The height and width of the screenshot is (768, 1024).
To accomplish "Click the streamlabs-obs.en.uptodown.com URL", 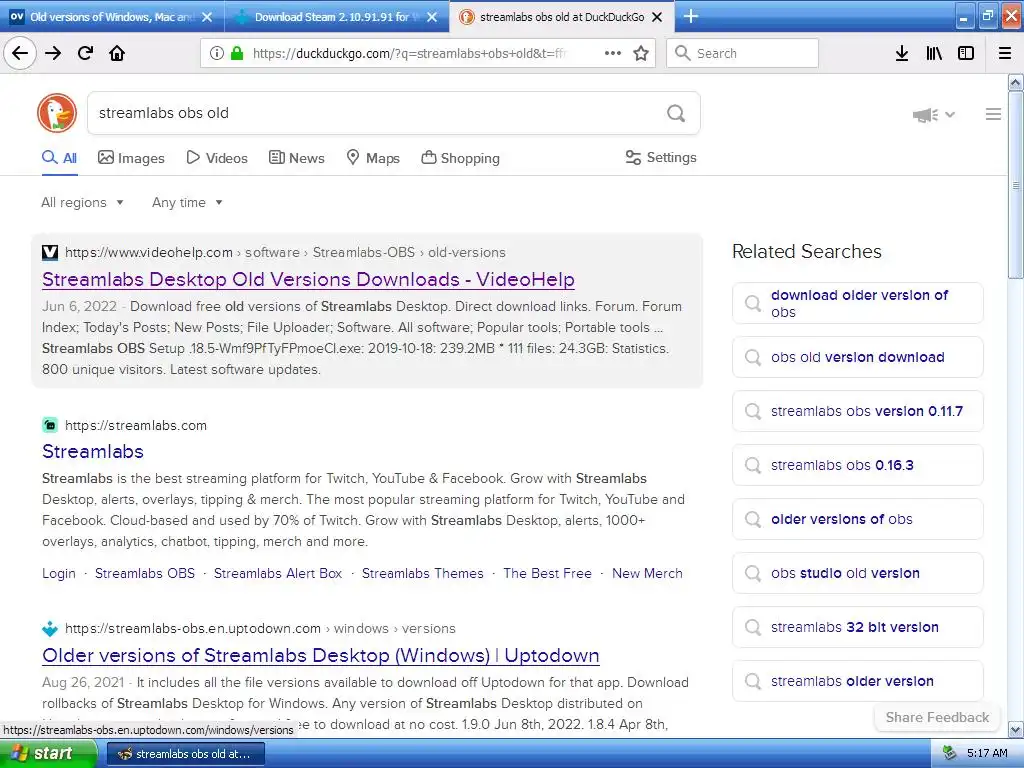I will [261, 628].
